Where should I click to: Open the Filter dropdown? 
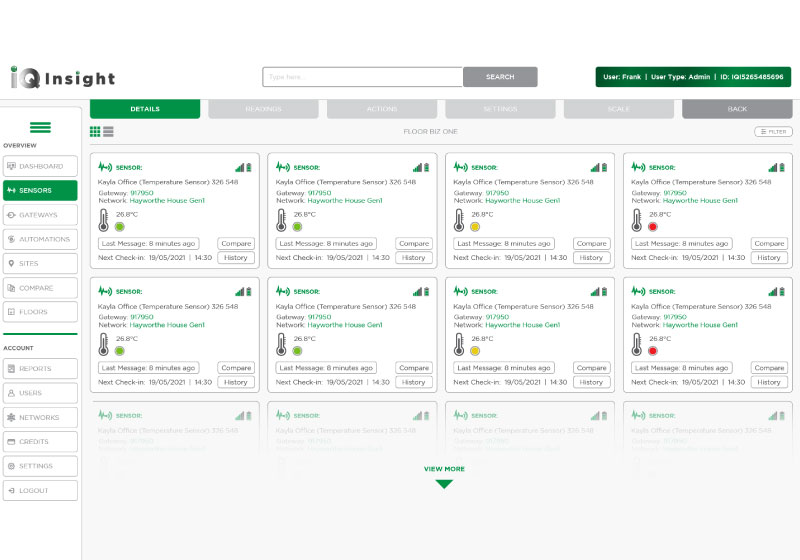click(x=772, y=131)
